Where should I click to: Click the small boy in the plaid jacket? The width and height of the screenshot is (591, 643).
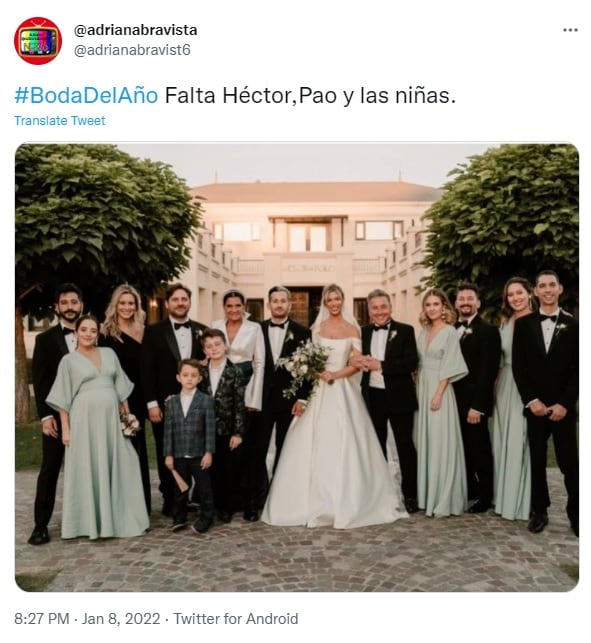point(189,443)
